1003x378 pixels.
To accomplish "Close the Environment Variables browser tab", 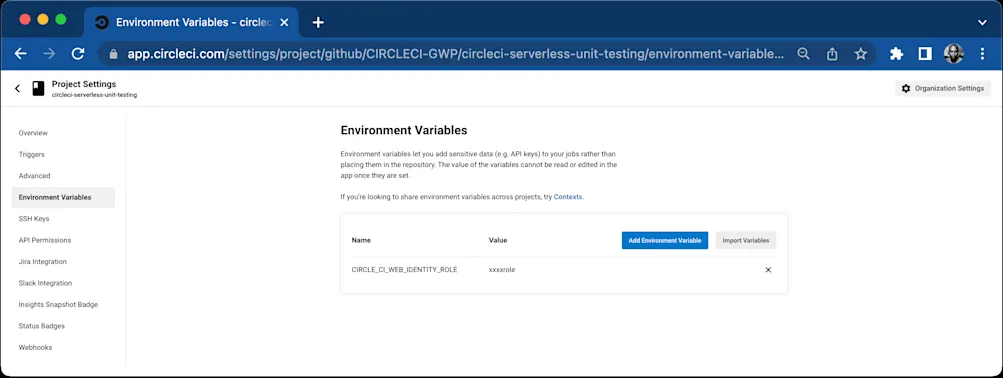I will (285, 22).
